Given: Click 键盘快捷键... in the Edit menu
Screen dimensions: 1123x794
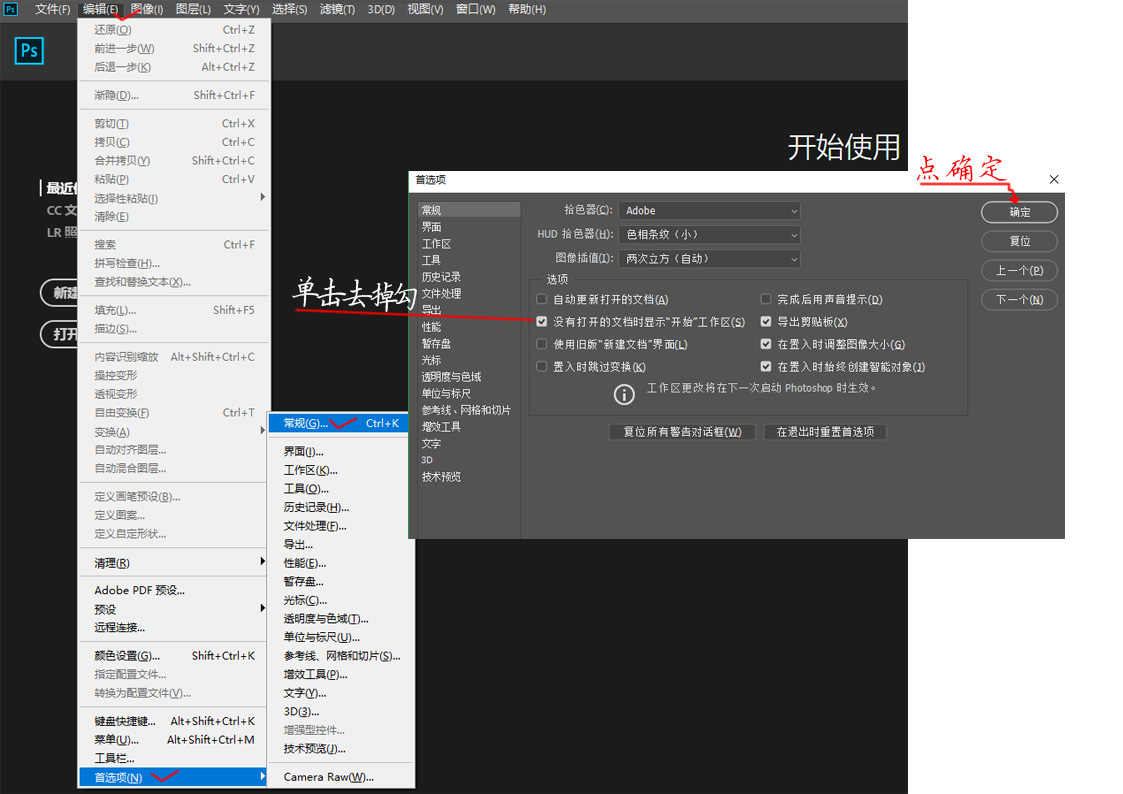Looking at the screenshot, I should click(174, 721).
